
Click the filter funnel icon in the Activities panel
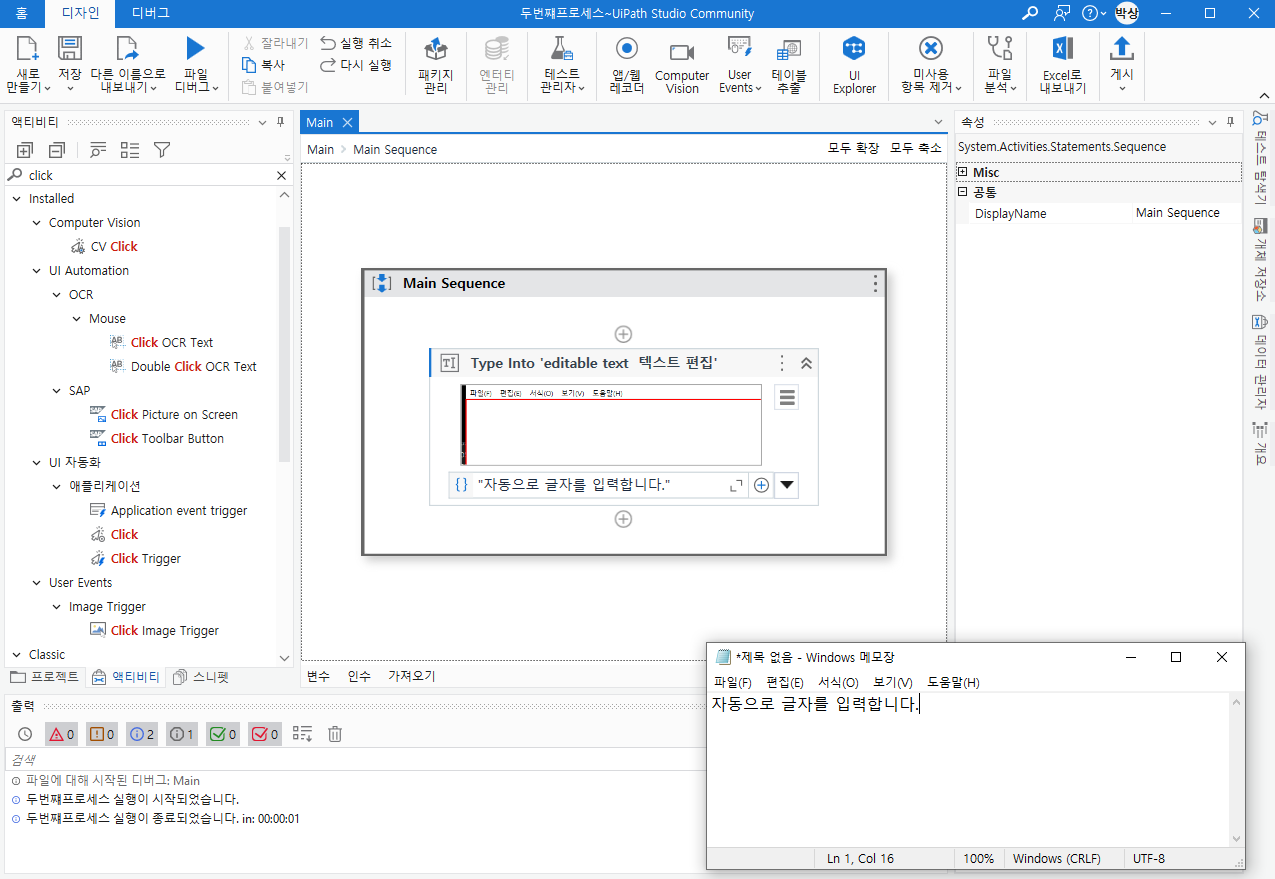click(162, 150)
